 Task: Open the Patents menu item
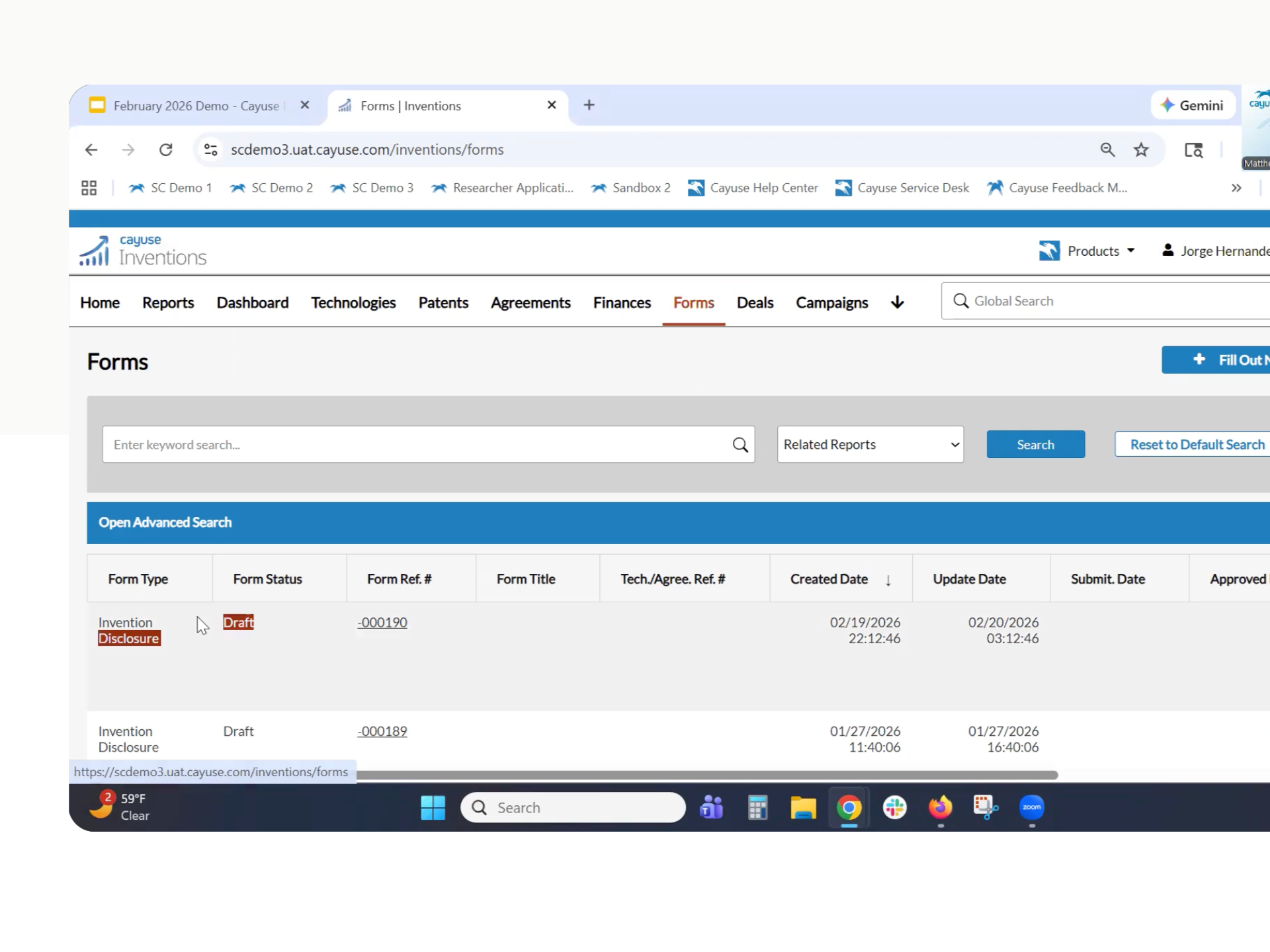pyautogui.click(x=444, y=303)
